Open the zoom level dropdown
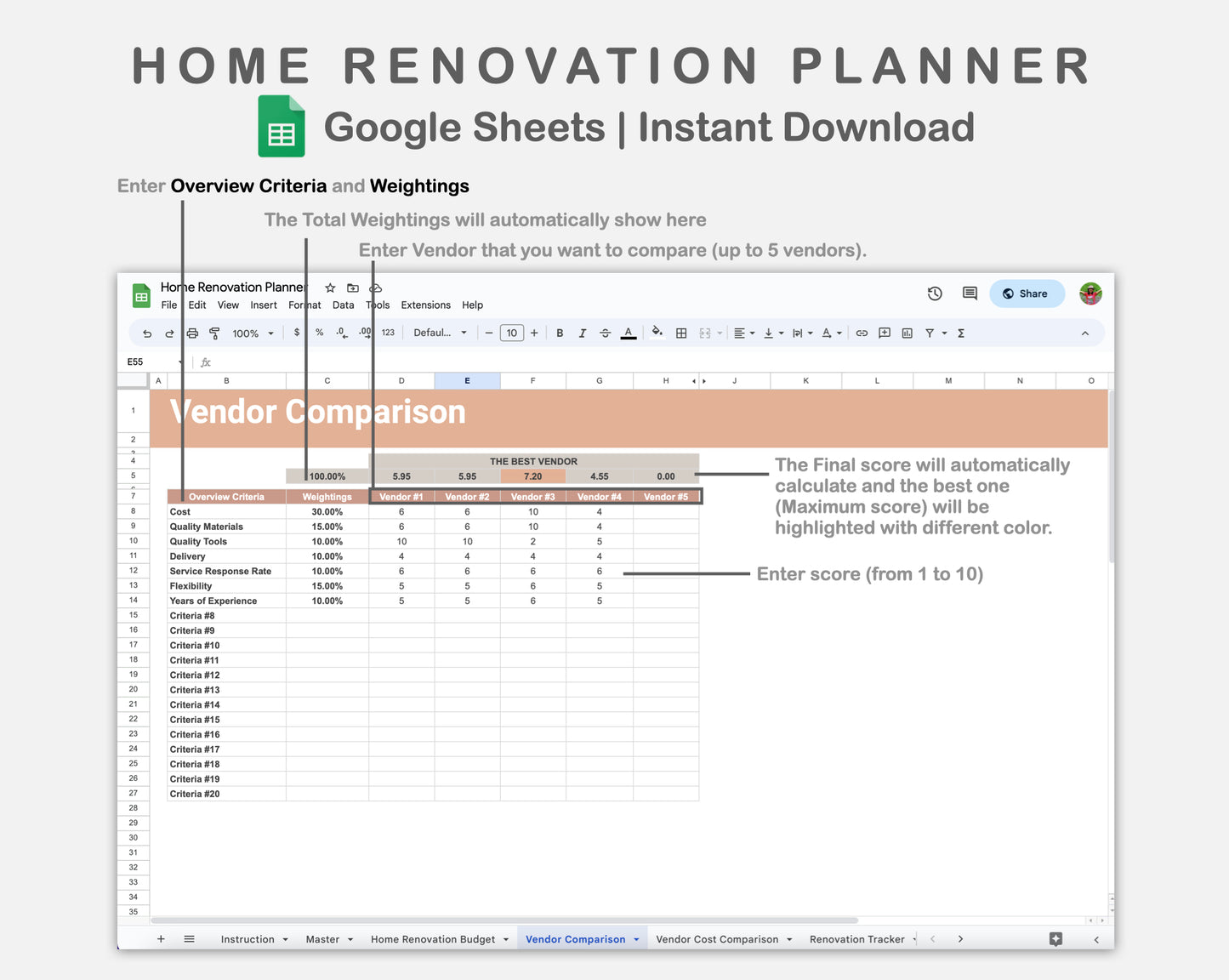 pyautogui.click(x=249, y=333)
